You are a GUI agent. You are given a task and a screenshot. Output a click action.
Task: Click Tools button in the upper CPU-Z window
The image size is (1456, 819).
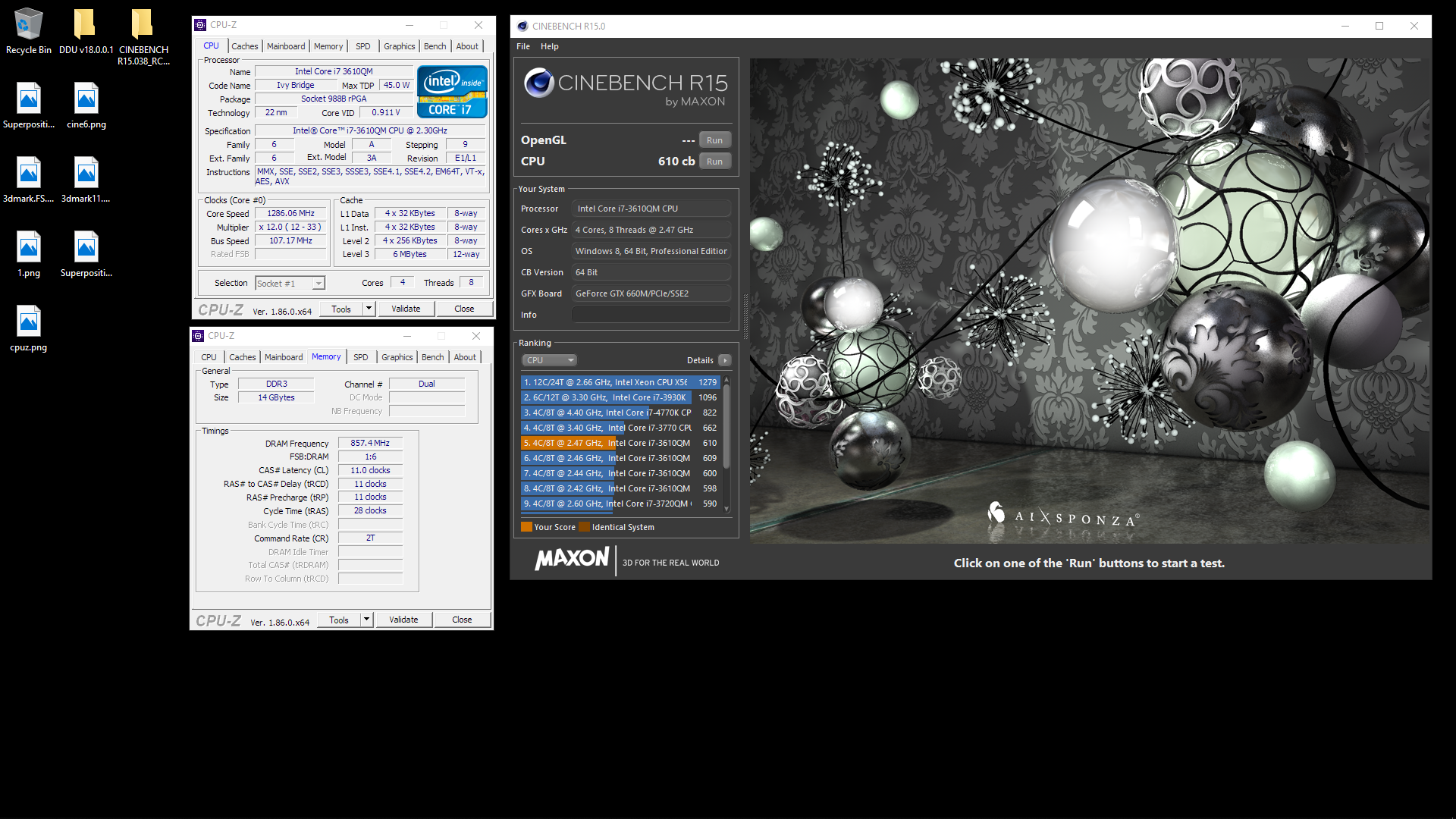click(341, 309)
